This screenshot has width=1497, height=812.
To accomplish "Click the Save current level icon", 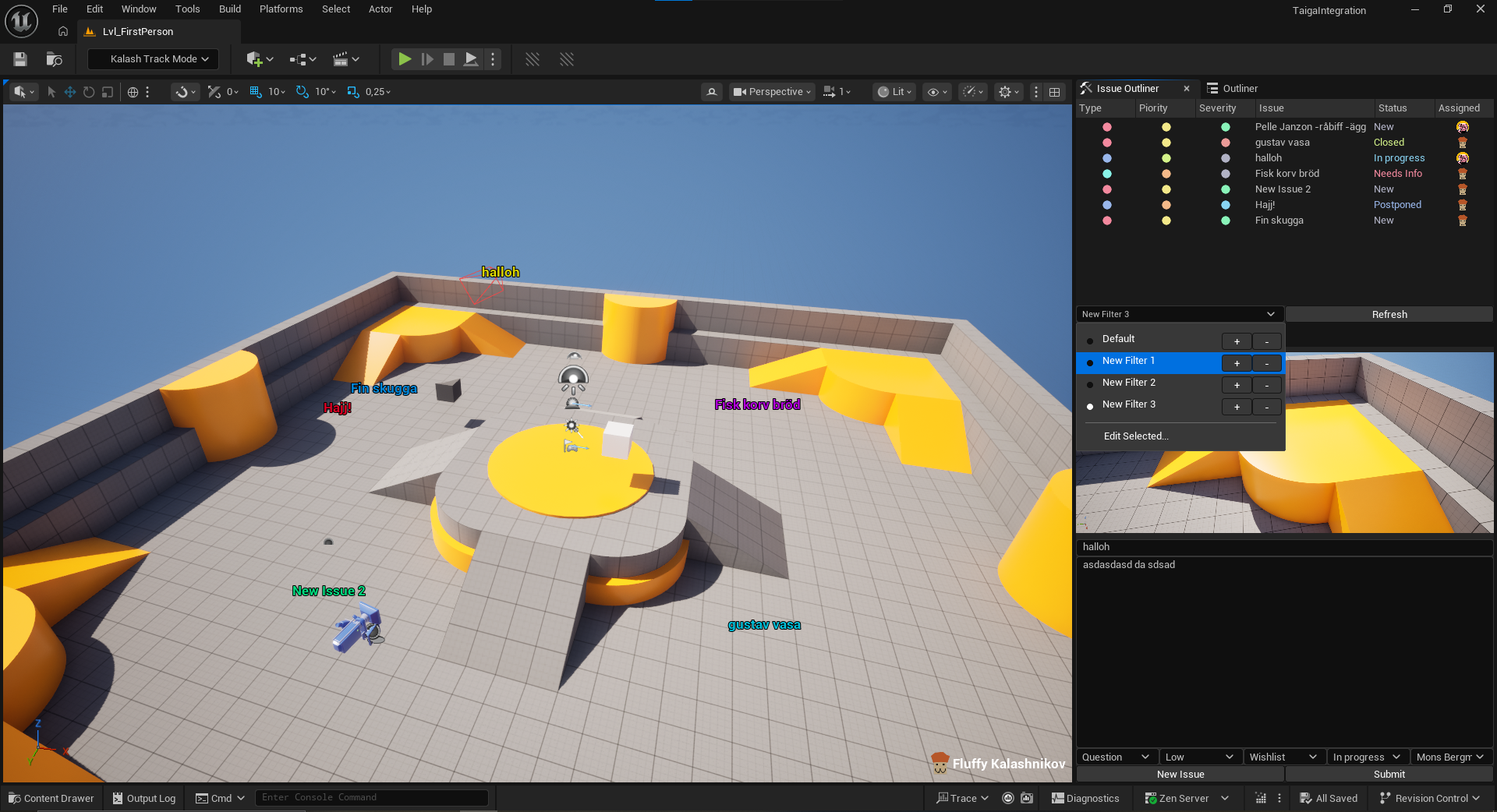I will pyautogui.click(x=20, y=59).
